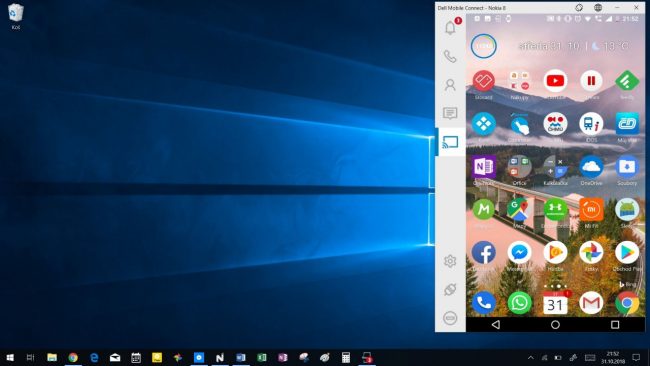The width and height of the screenshot is (650, 366).
Task: Launch YouTube on the mirrored phone
Action: pos(555,81)
